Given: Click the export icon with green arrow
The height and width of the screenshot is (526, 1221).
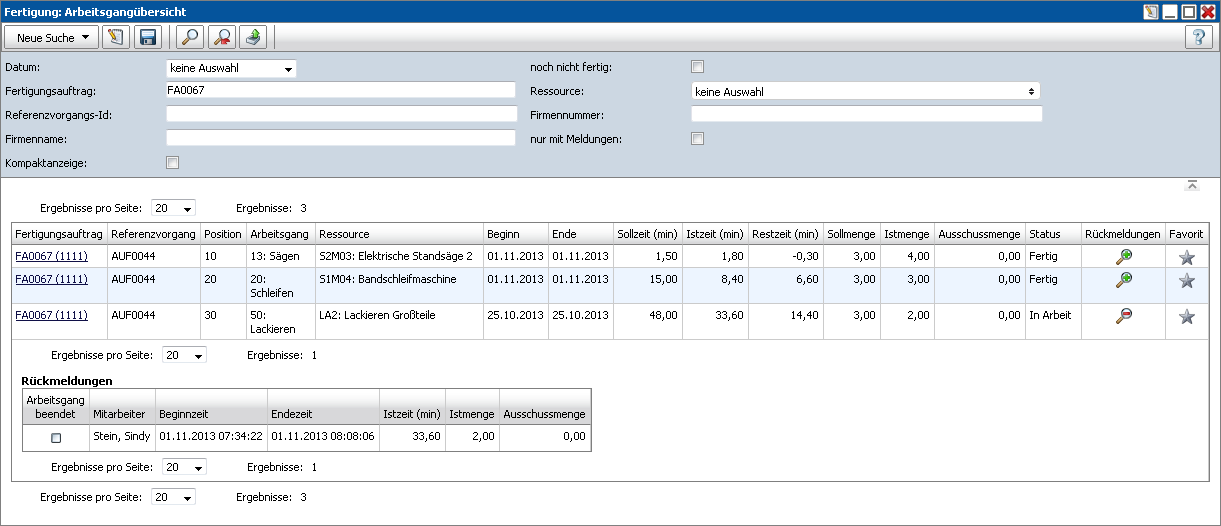Looking at the screenshot, I should point(254,38).
